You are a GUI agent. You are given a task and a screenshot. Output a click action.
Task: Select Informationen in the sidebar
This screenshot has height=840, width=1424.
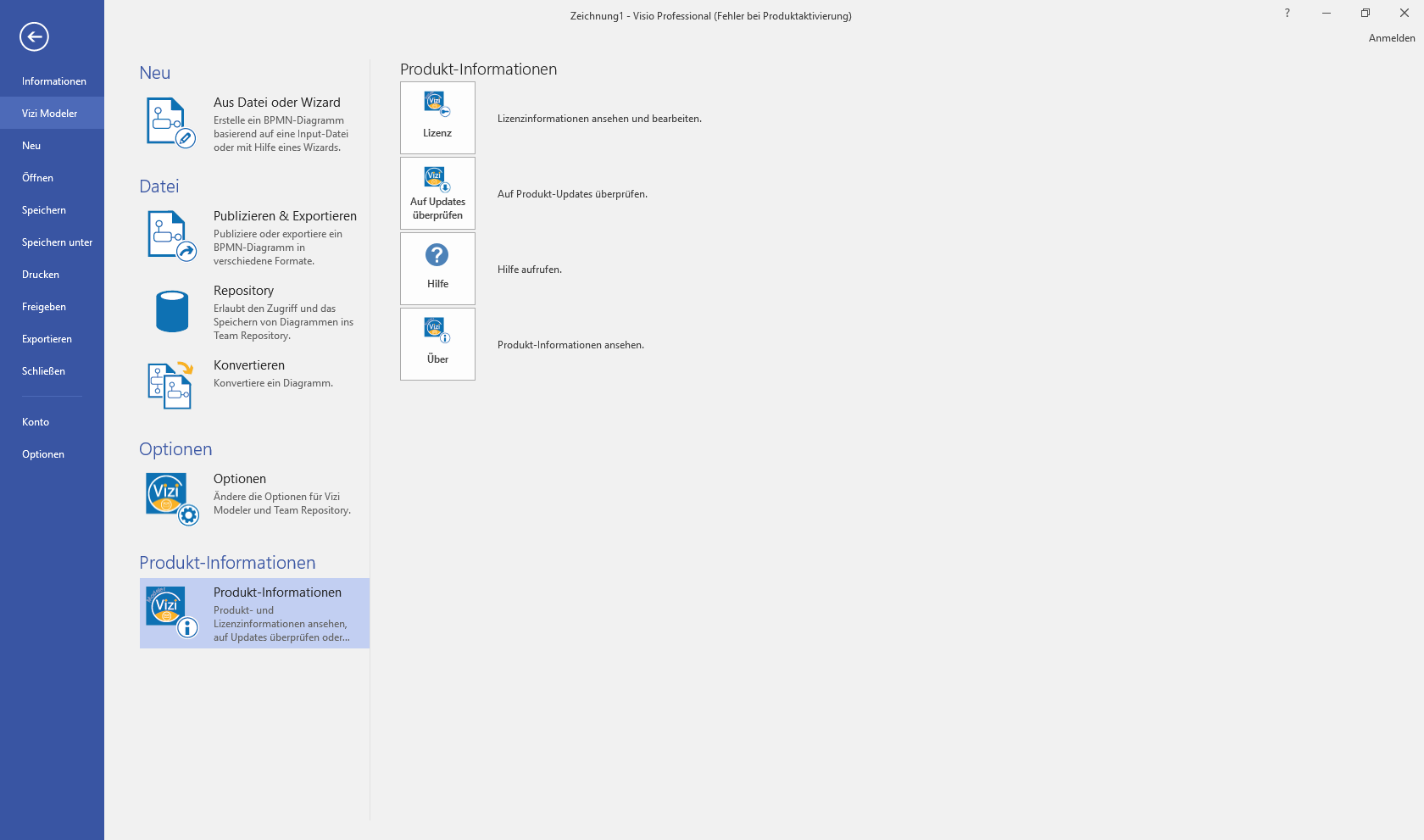pyautogui.click(x=52, y=81)
